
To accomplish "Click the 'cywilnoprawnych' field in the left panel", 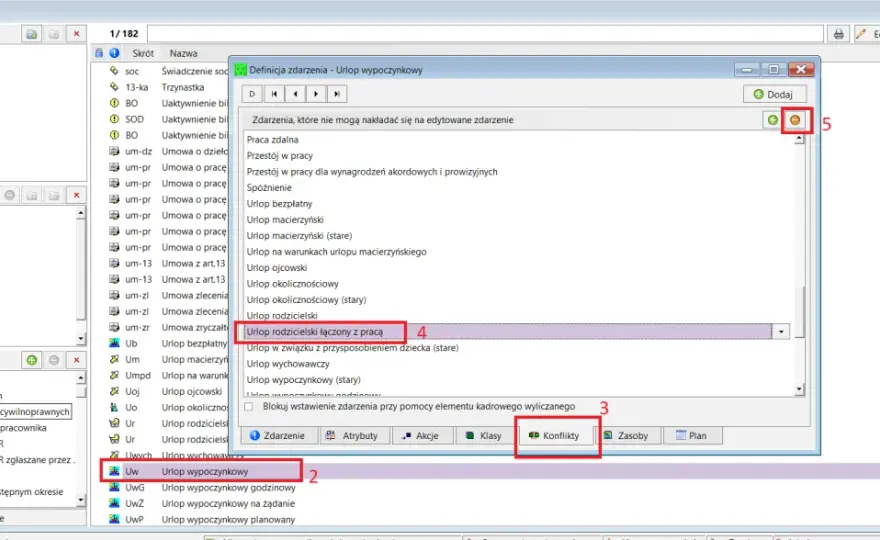I will (x=35, y=411).
